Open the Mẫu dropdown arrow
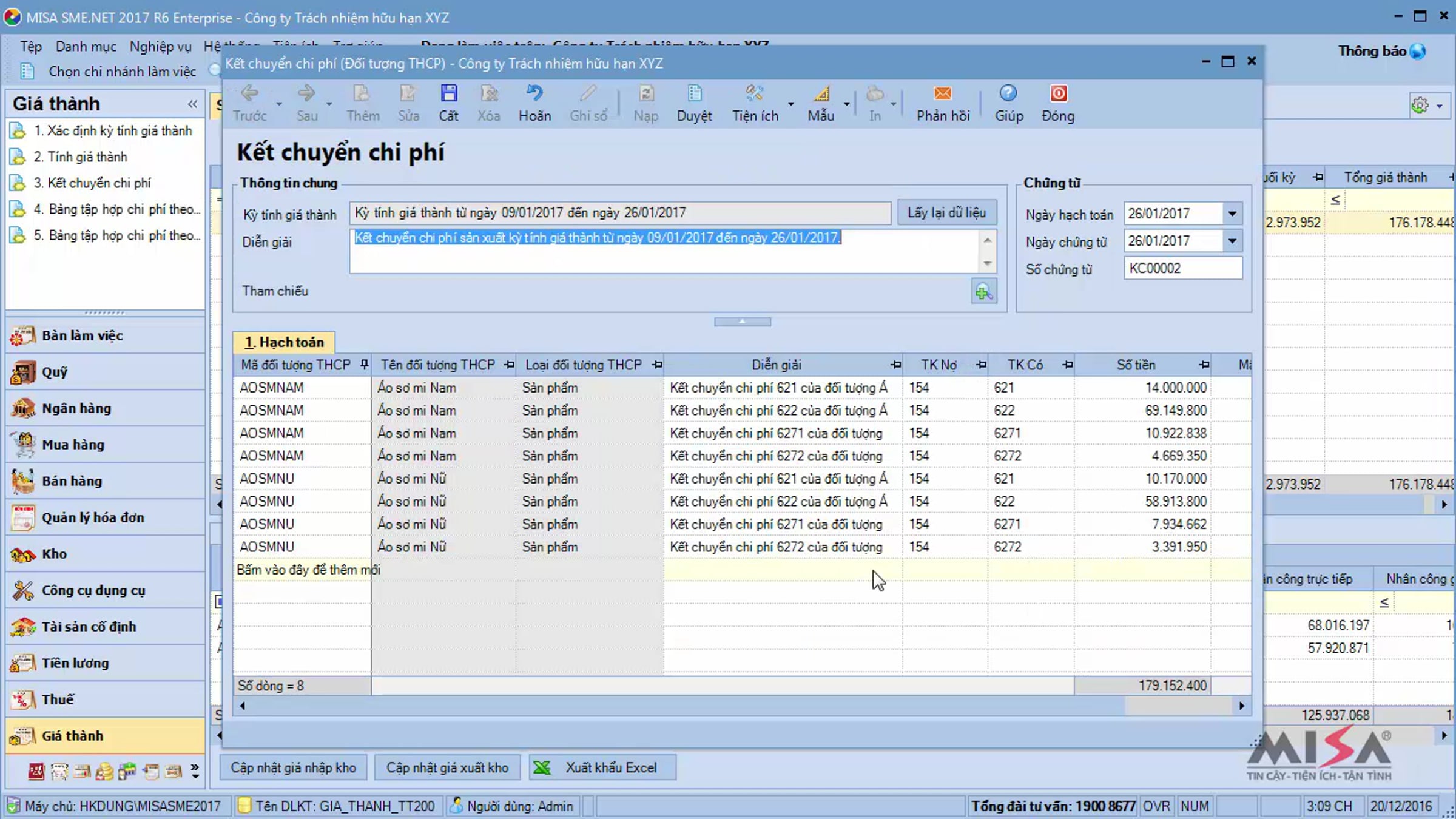 coord(846,104)
